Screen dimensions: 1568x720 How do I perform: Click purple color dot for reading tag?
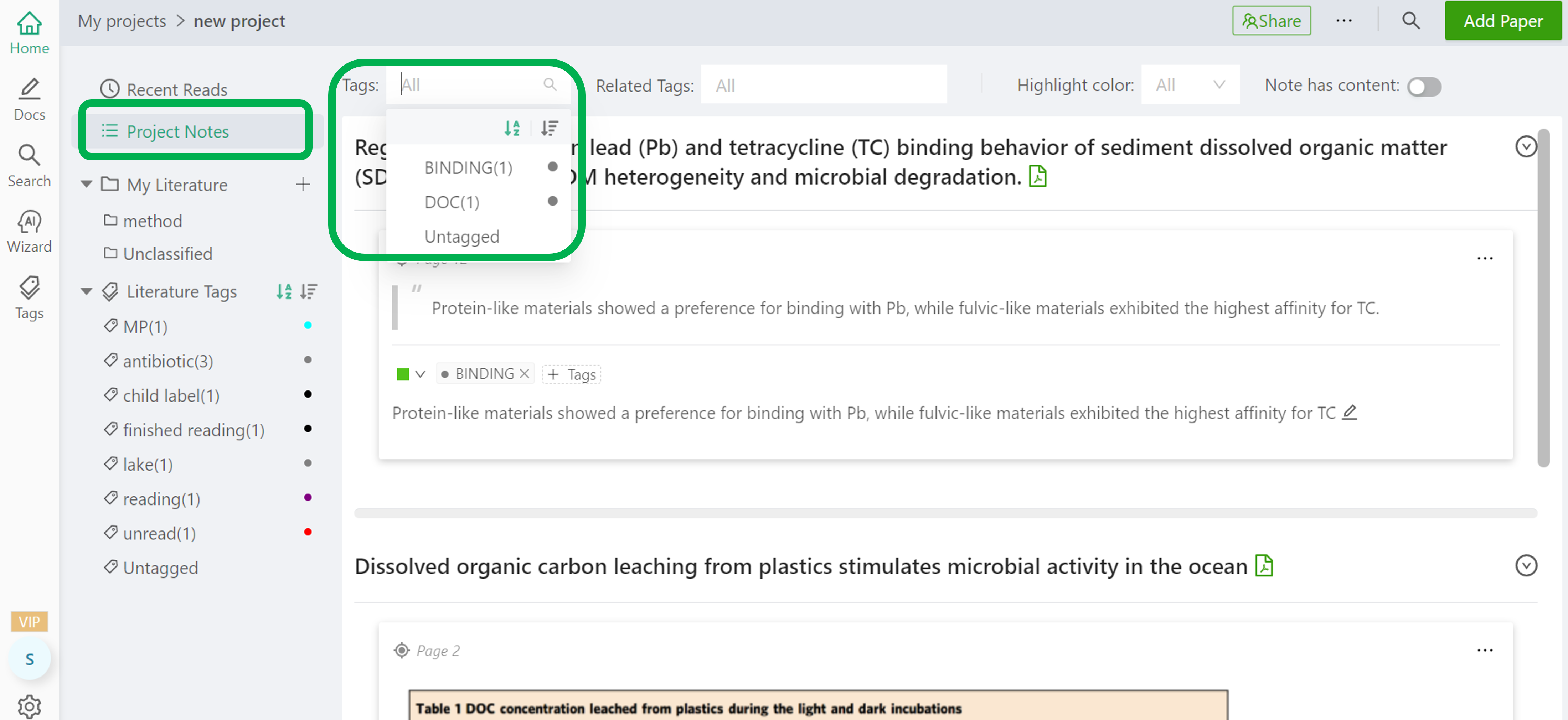click(x=308, y=498)
